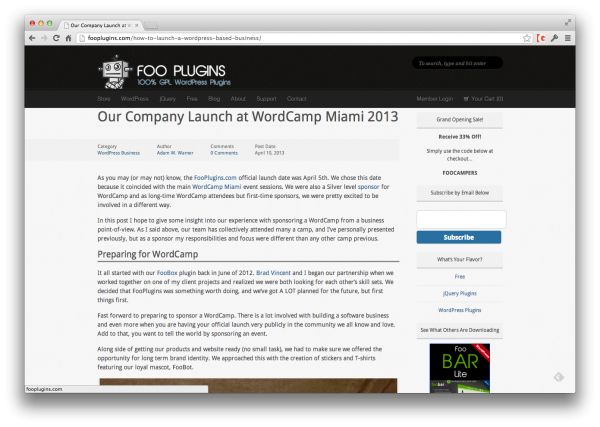Screen dimensions: 600x427
Task: Click the article title heading
Action: click(x=248, y=117)
